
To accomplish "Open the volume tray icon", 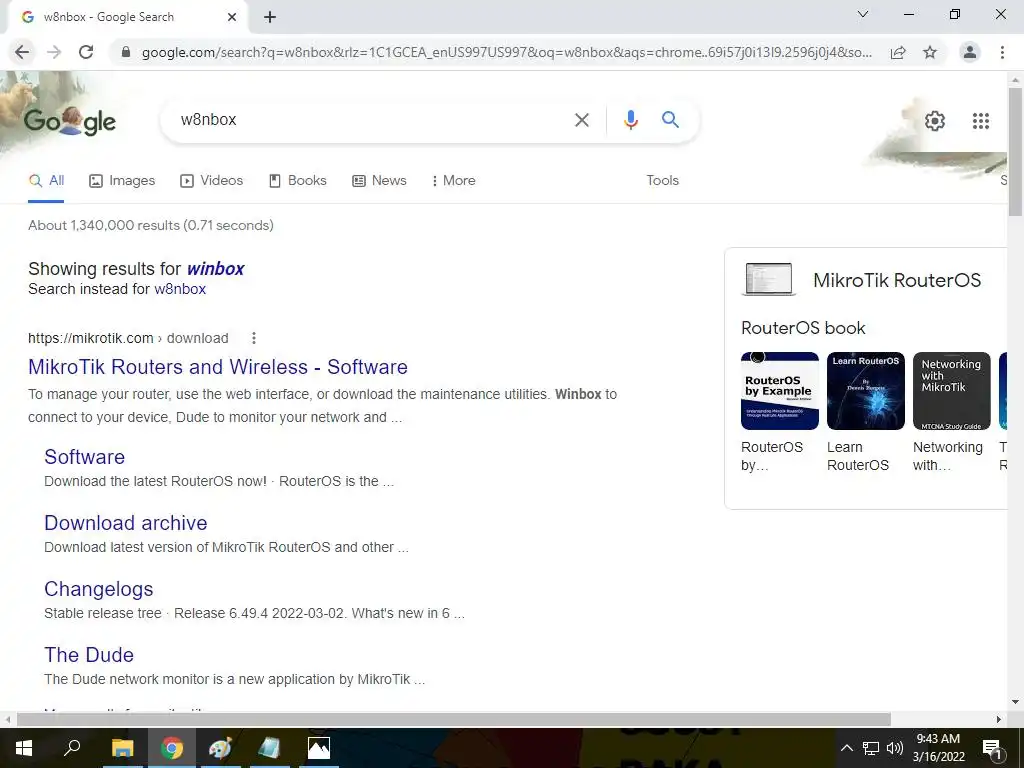I will (895, 748).
